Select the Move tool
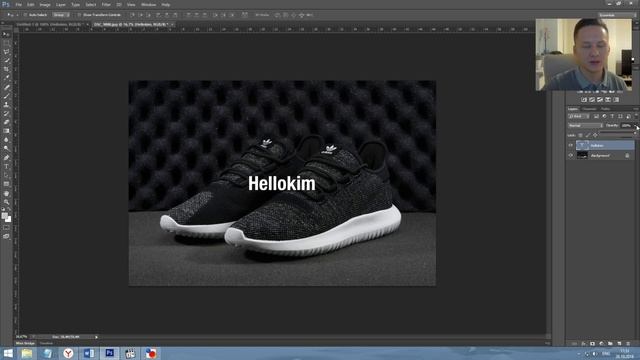 coord(6,35)
